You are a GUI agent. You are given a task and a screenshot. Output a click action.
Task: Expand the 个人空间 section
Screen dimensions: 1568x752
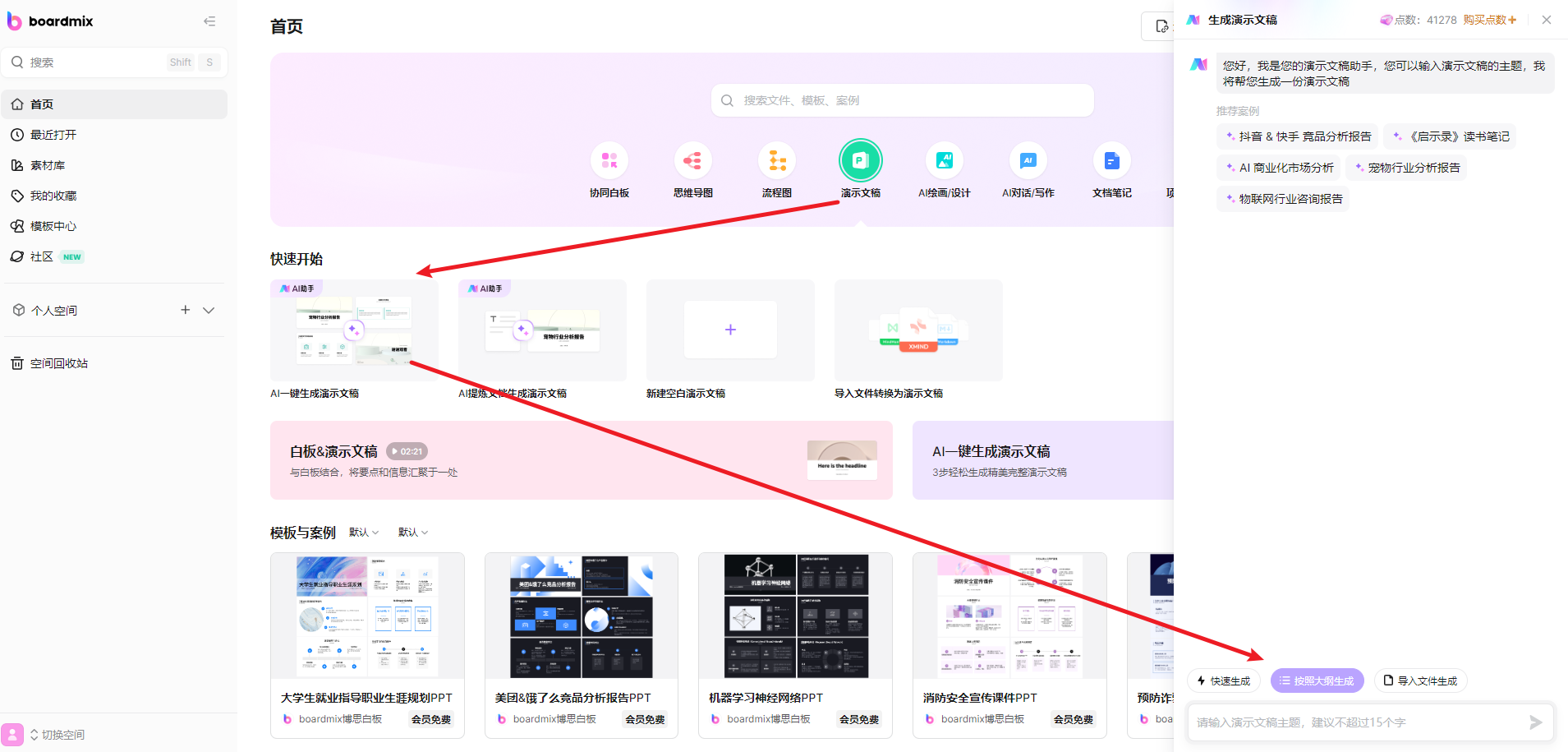[x=209, y=310]
